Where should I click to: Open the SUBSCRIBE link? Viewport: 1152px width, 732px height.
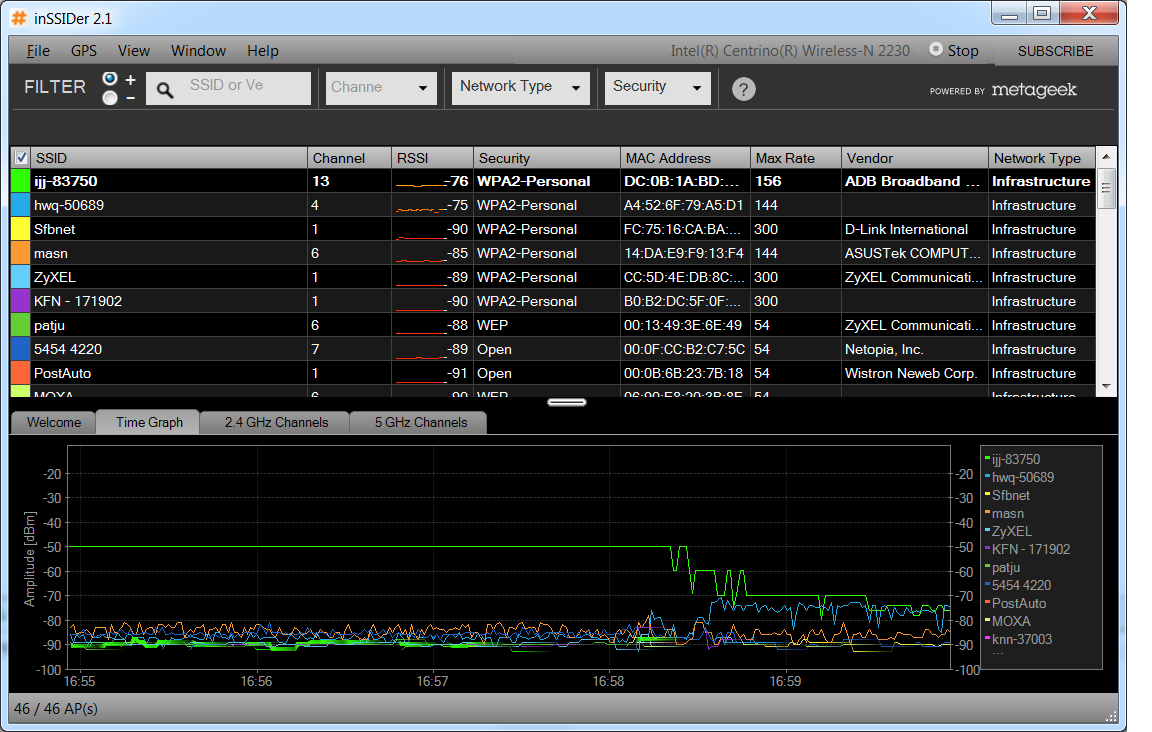[1055, 51]
